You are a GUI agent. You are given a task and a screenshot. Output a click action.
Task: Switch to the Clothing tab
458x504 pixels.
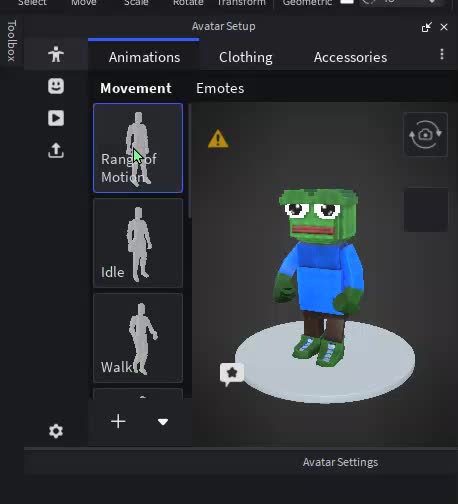point(246,57)
